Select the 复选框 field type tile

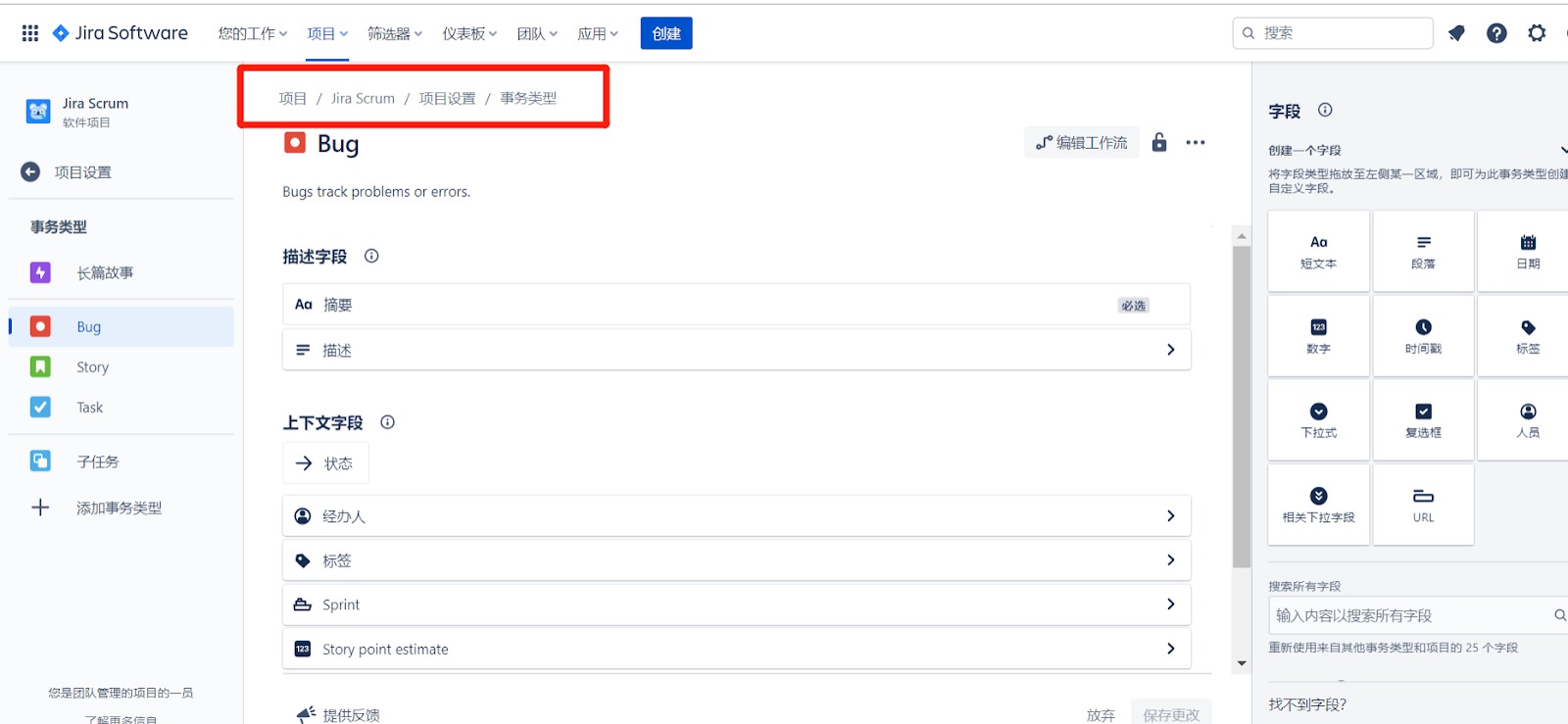tap(1423, 420)
